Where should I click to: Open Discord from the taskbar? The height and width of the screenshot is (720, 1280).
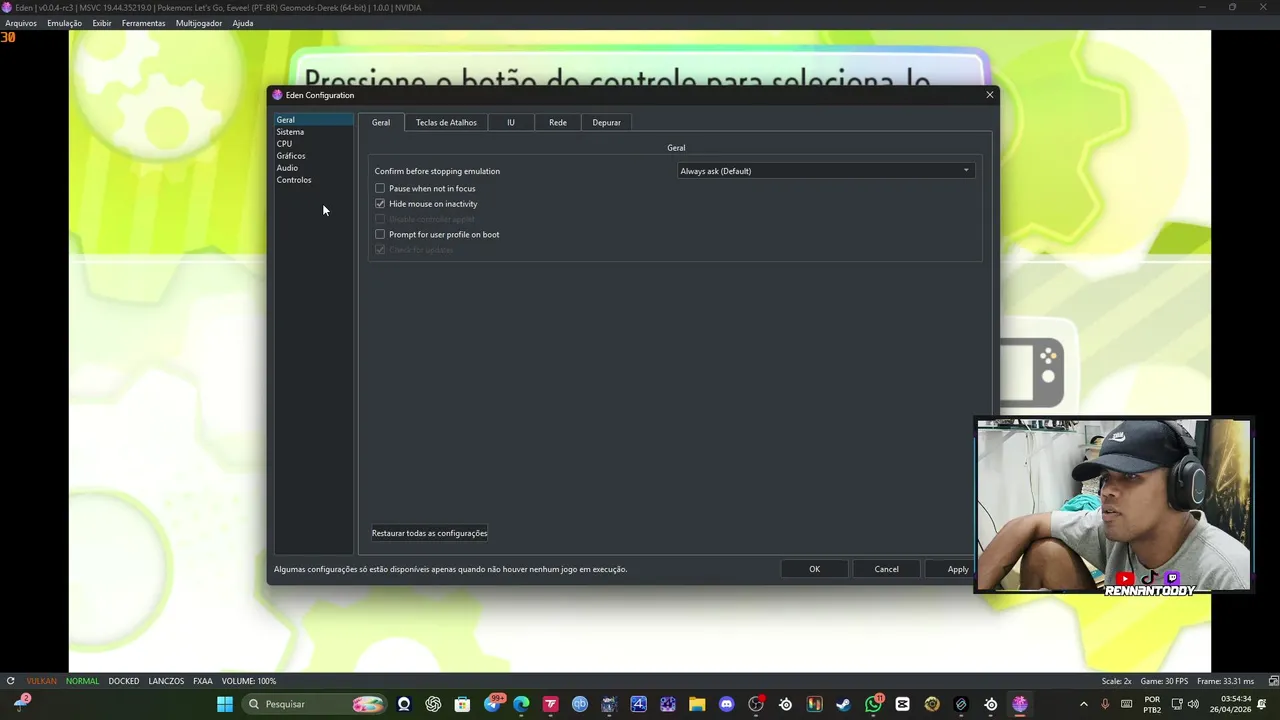[x=726, y=704]
